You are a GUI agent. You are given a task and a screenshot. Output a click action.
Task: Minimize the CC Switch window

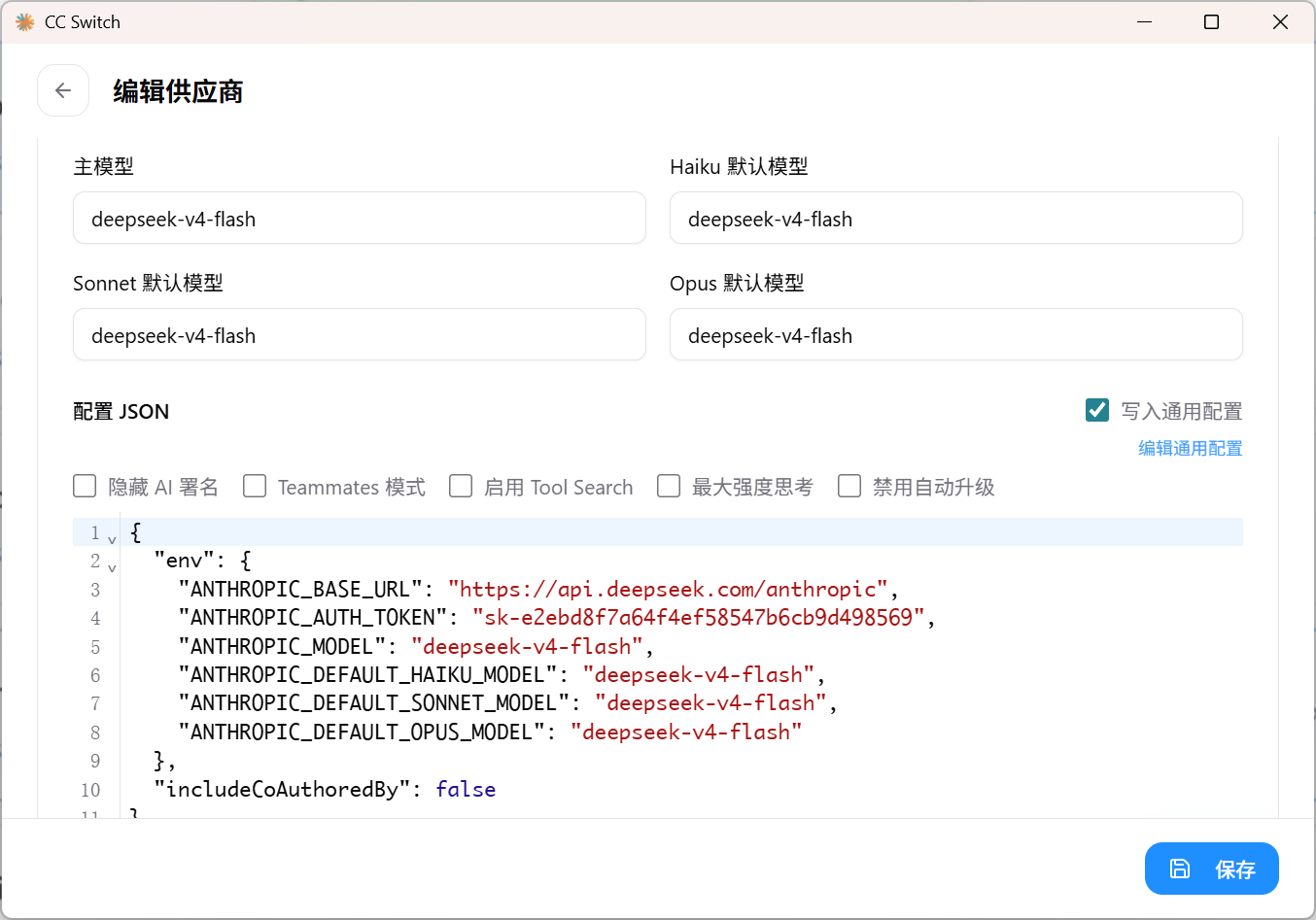[1144, 21]
